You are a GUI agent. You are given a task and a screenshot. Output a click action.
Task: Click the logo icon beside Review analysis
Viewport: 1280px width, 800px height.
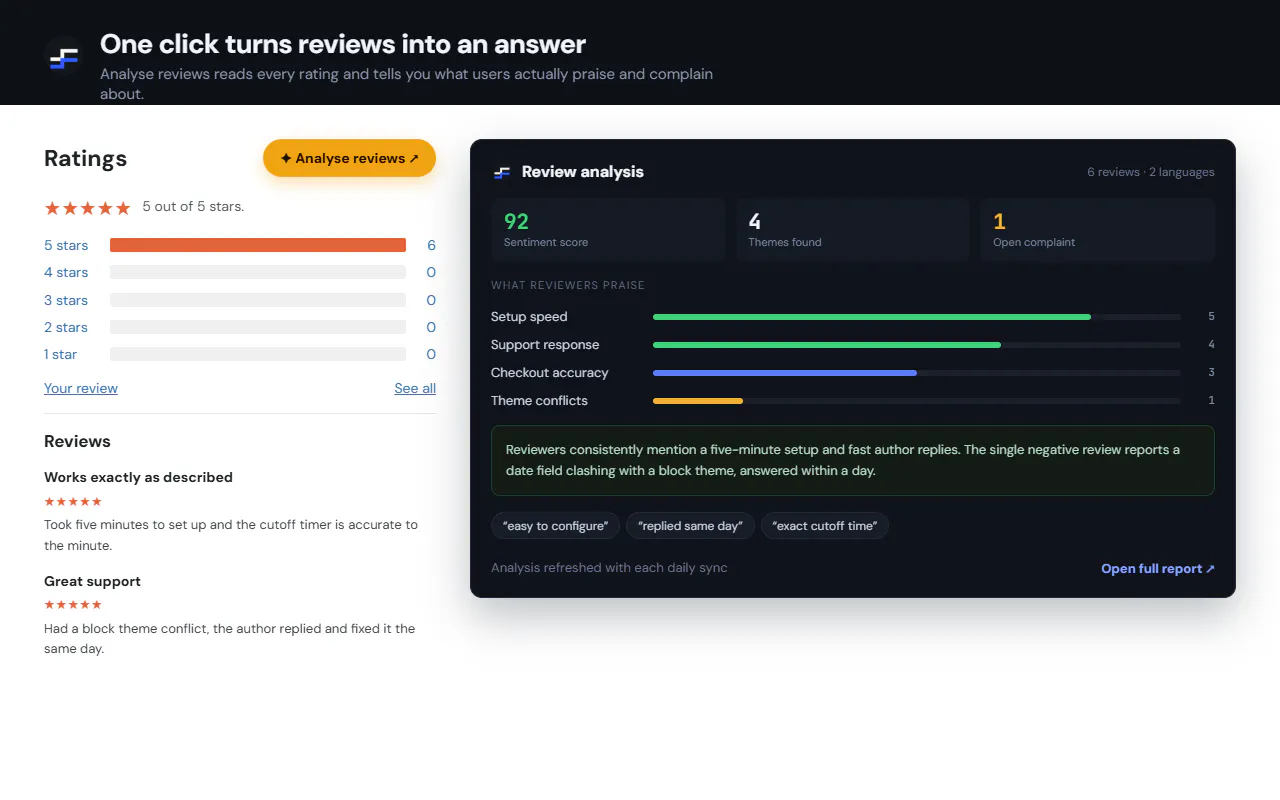(x=502, y=172)
